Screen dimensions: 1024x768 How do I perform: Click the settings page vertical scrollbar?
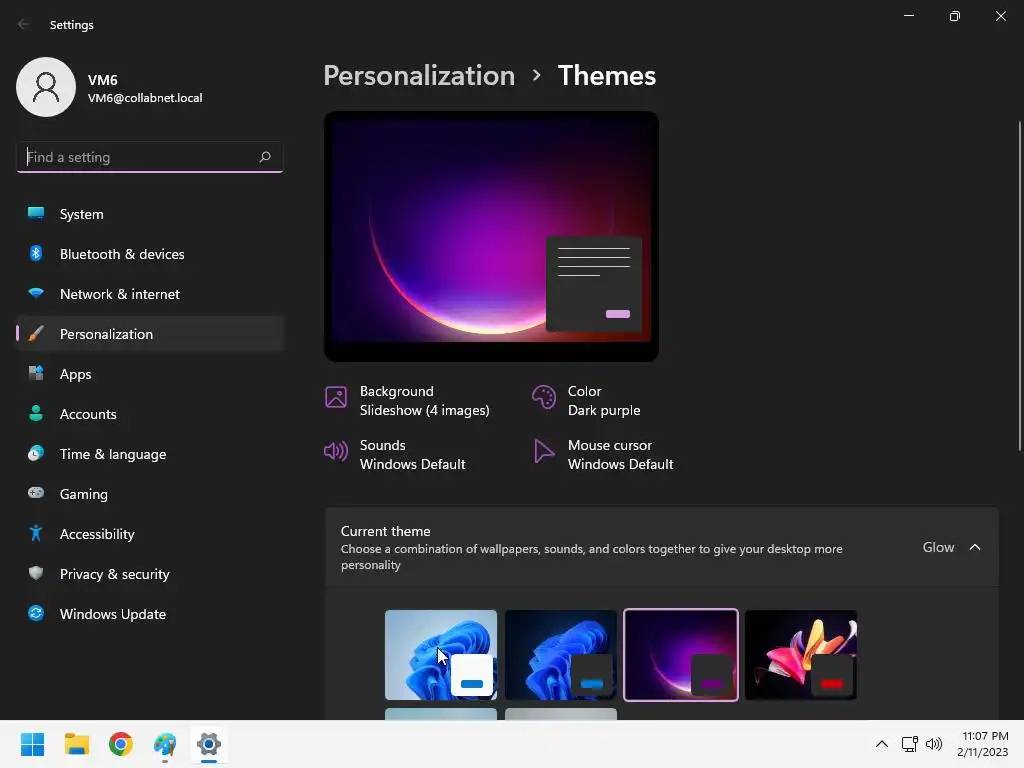pyautogui.click(x=1019, y=285)
